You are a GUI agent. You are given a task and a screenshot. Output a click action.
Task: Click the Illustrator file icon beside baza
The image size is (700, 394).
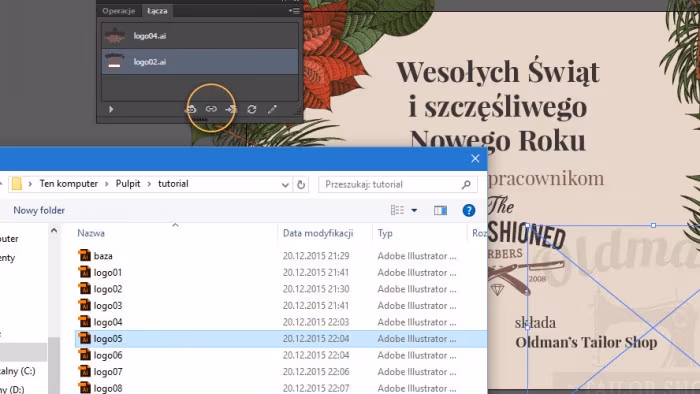click(84, 255)
